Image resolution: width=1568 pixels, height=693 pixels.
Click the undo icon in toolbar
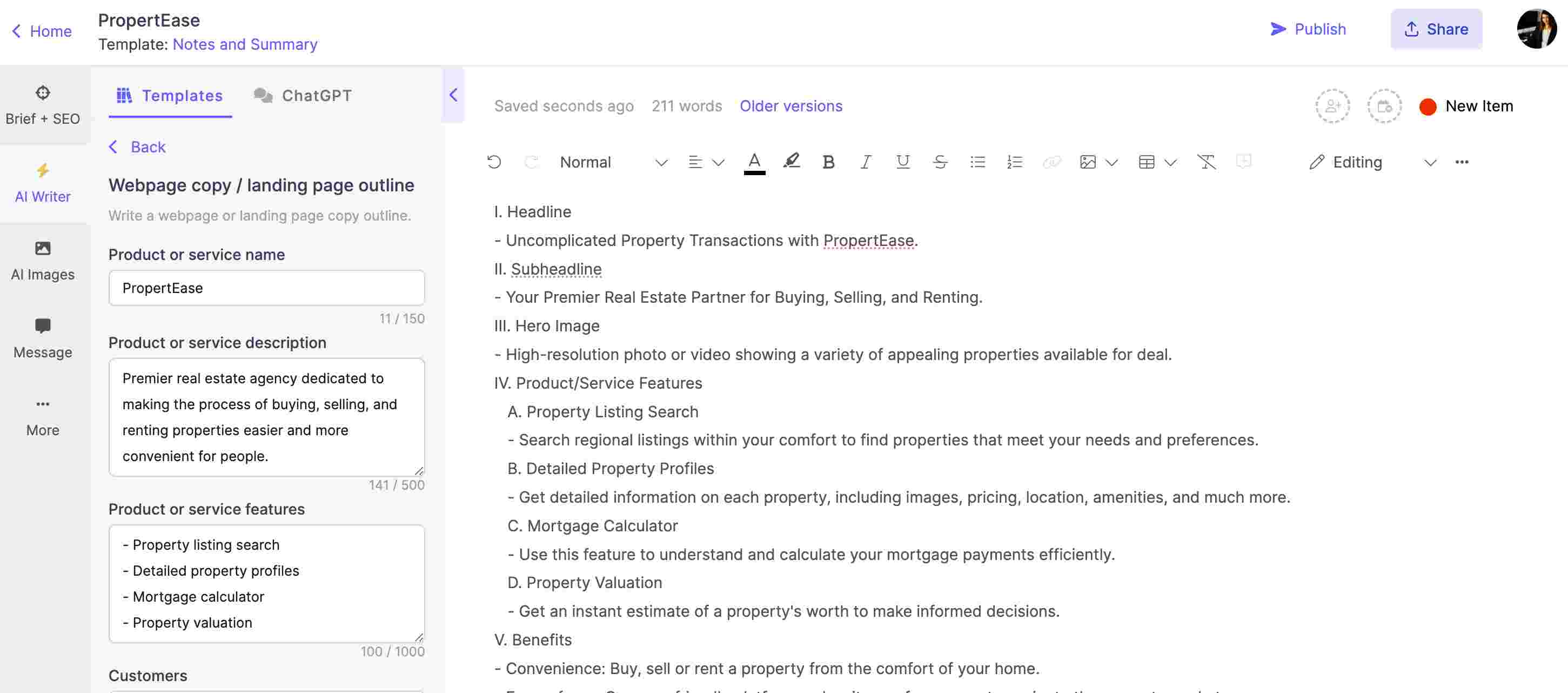click(x=493, y=162)
